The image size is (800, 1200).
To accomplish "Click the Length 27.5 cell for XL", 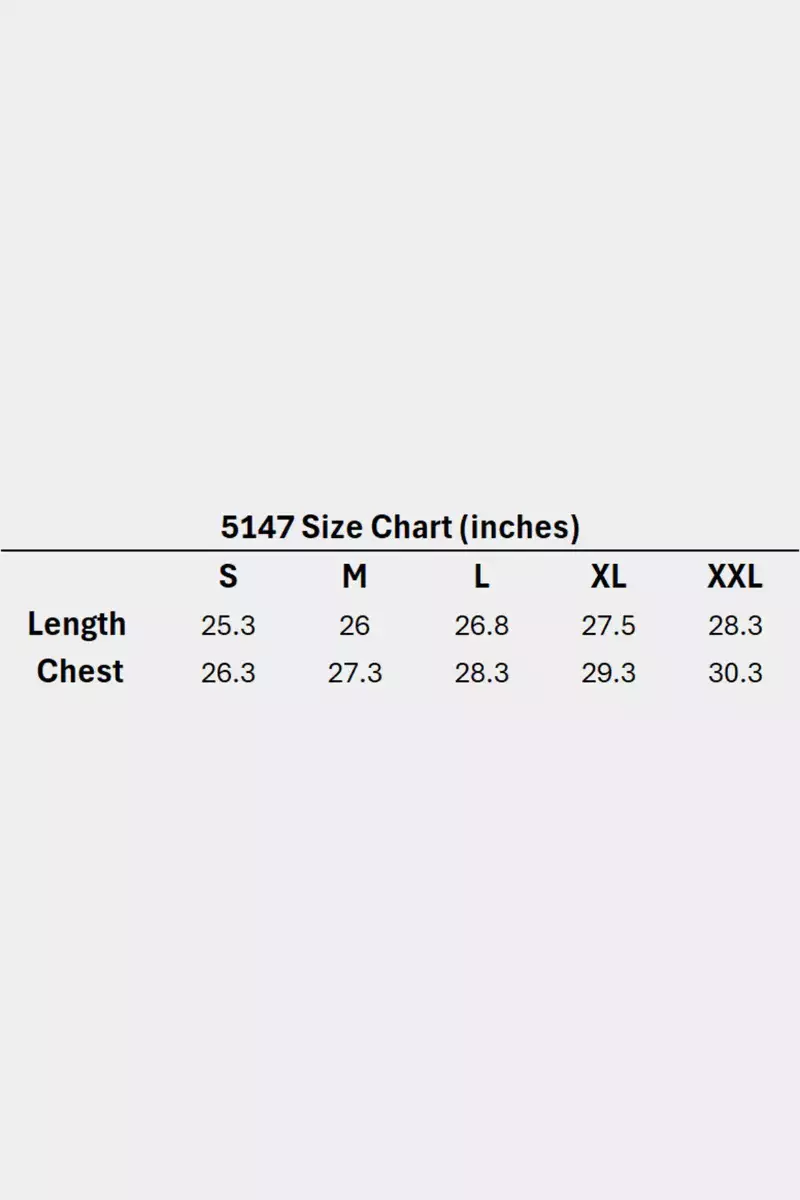I will pos(608,626).
